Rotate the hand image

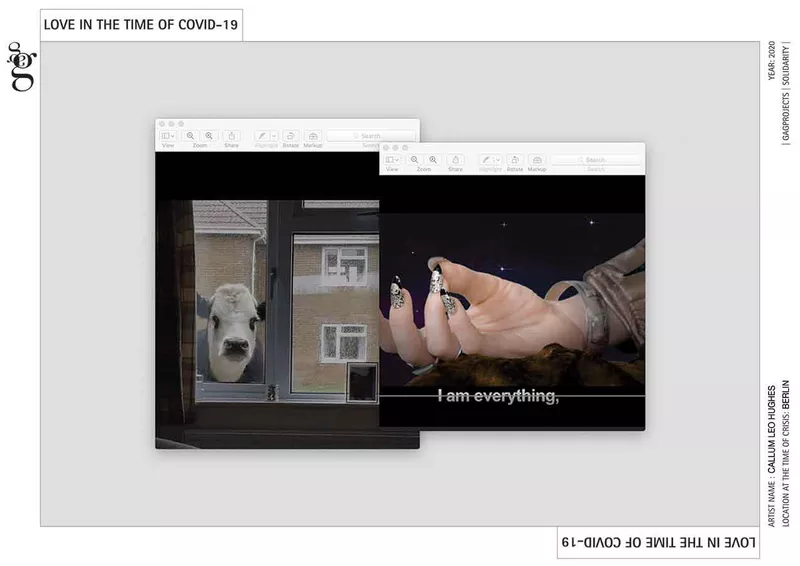click(514, 159)
